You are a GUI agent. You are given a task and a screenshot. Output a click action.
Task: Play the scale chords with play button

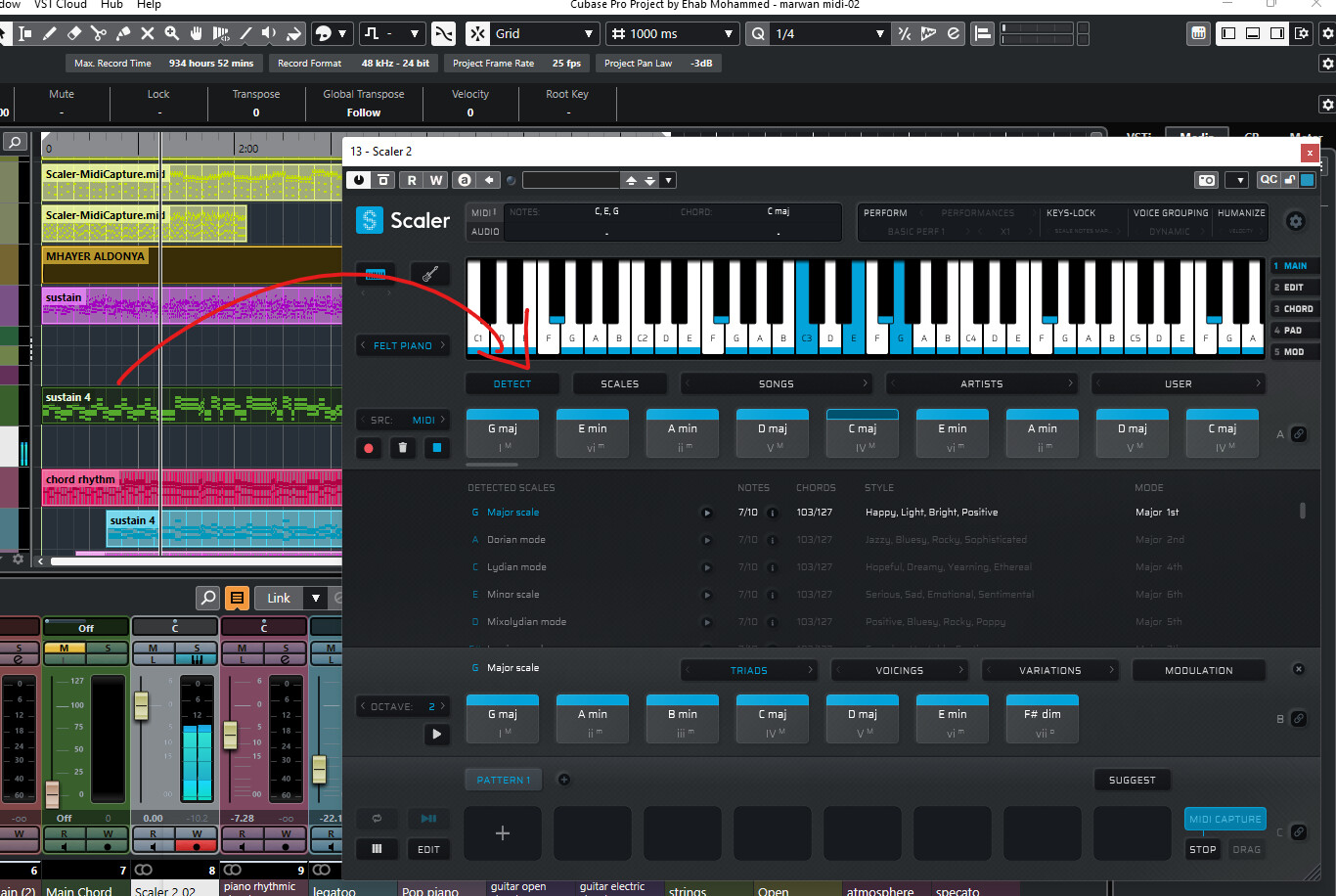coord(436,734)
